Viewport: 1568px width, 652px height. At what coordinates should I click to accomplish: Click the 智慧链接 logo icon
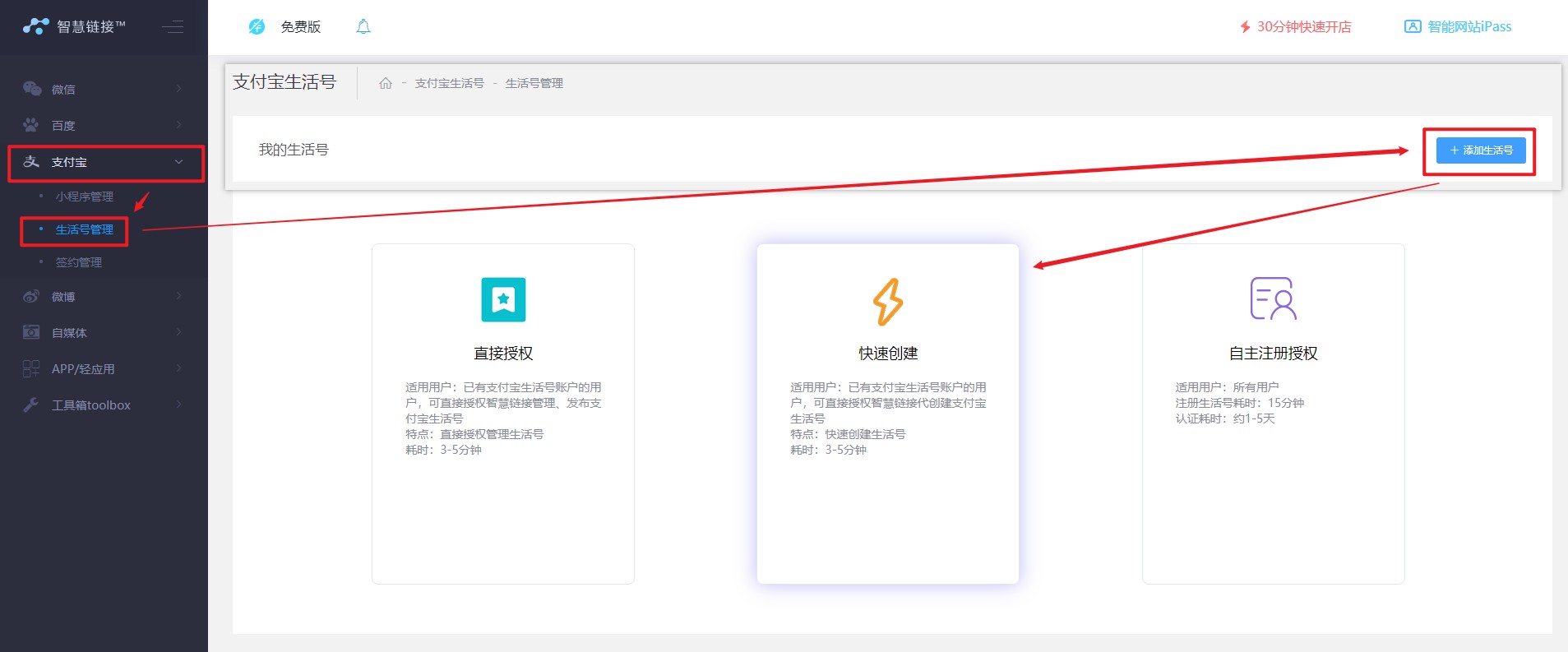click(36, 26)
